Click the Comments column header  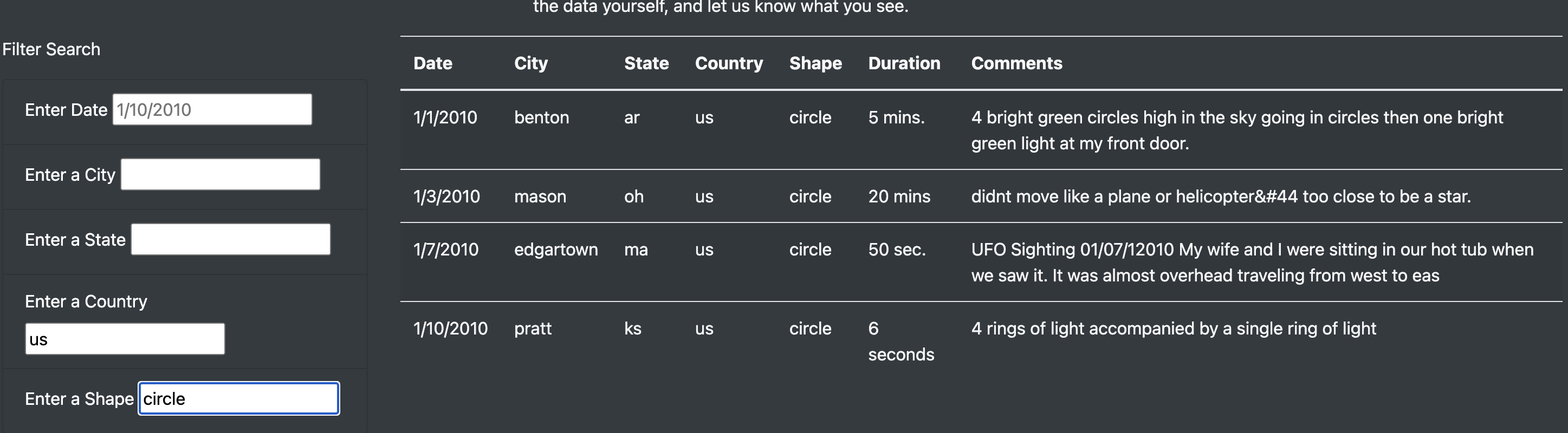click(x=1016, y=63)
